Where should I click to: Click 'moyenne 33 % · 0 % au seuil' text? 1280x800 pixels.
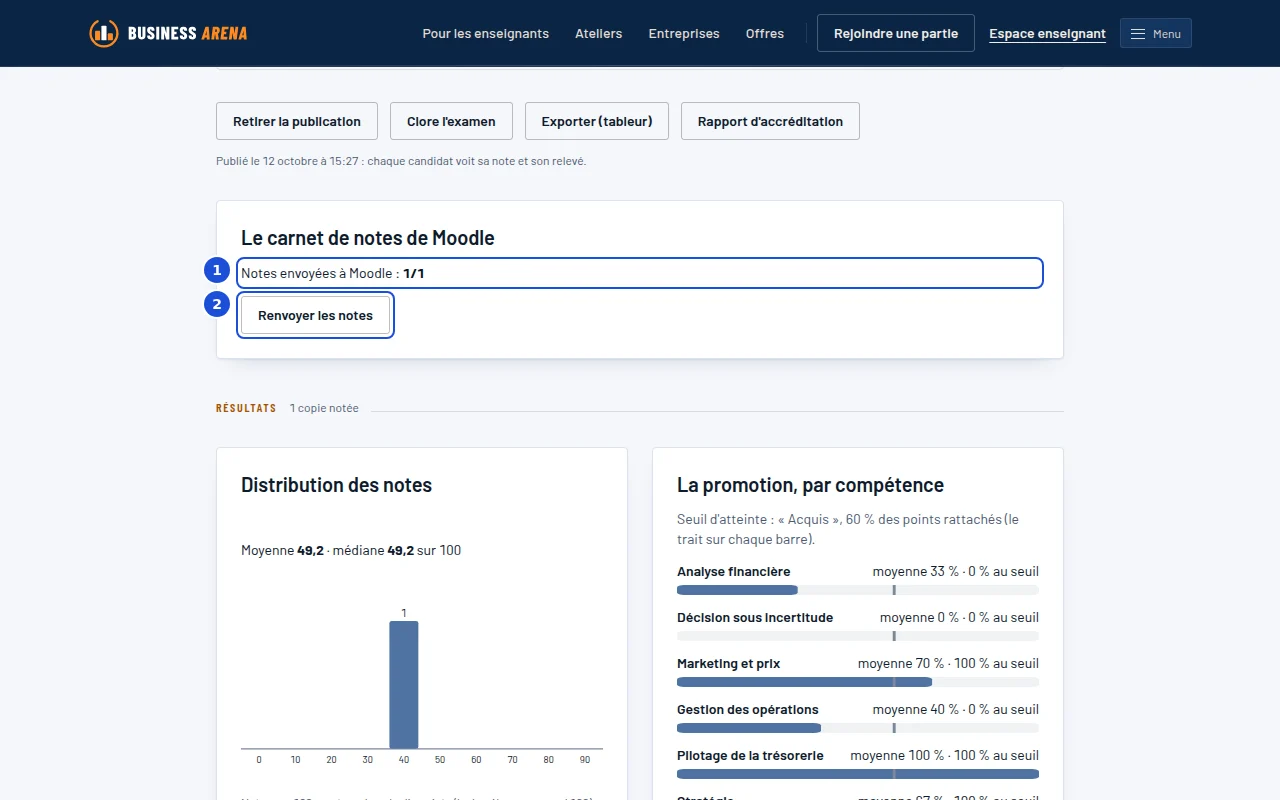point(956,571)
